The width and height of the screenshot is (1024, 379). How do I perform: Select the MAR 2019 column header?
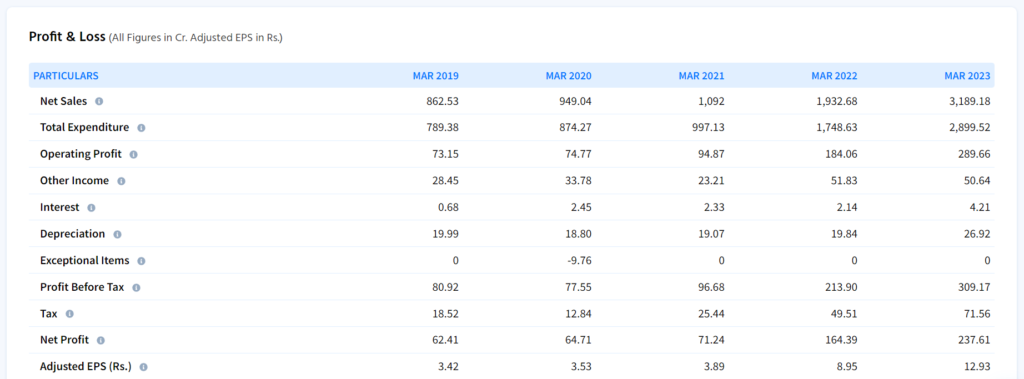click(436, 76)
